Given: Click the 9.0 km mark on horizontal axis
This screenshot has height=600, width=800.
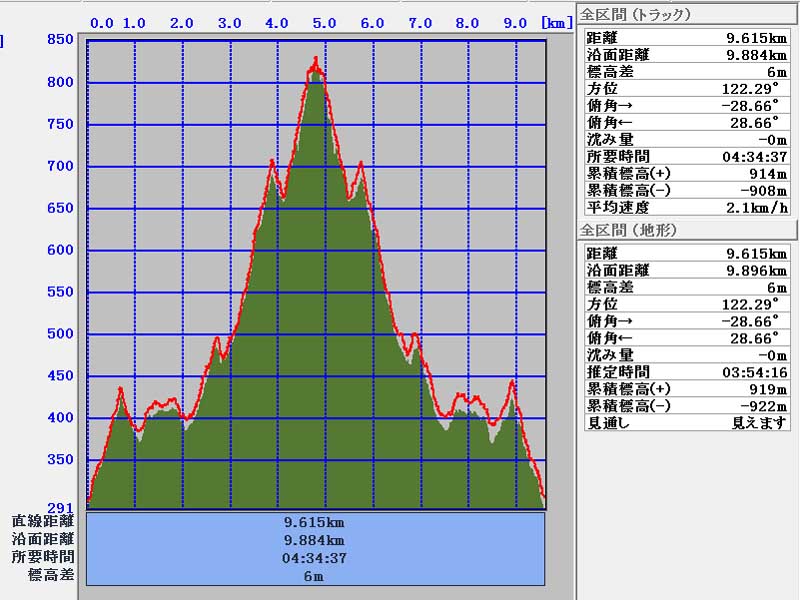Looking at the screenshot, I should 514,23.
